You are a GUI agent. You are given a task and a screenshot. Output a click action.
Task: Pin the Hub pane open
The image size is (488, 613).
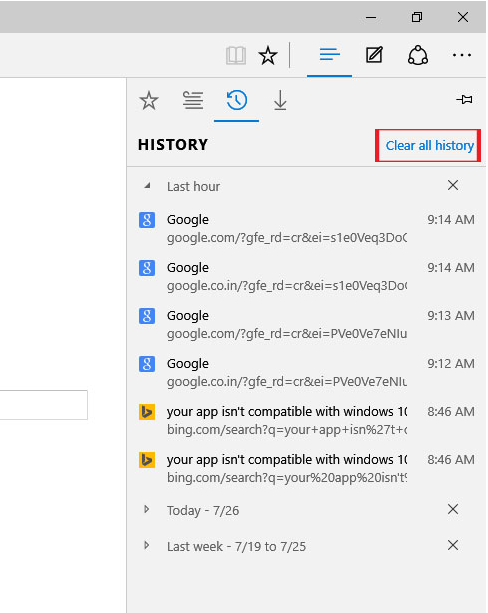tap(465, 100)
